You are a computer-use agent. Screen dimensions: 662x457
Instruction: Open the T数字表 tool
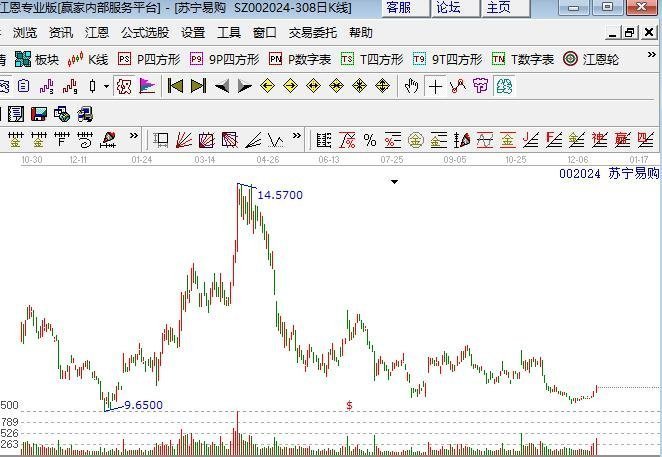click(523, 60)
